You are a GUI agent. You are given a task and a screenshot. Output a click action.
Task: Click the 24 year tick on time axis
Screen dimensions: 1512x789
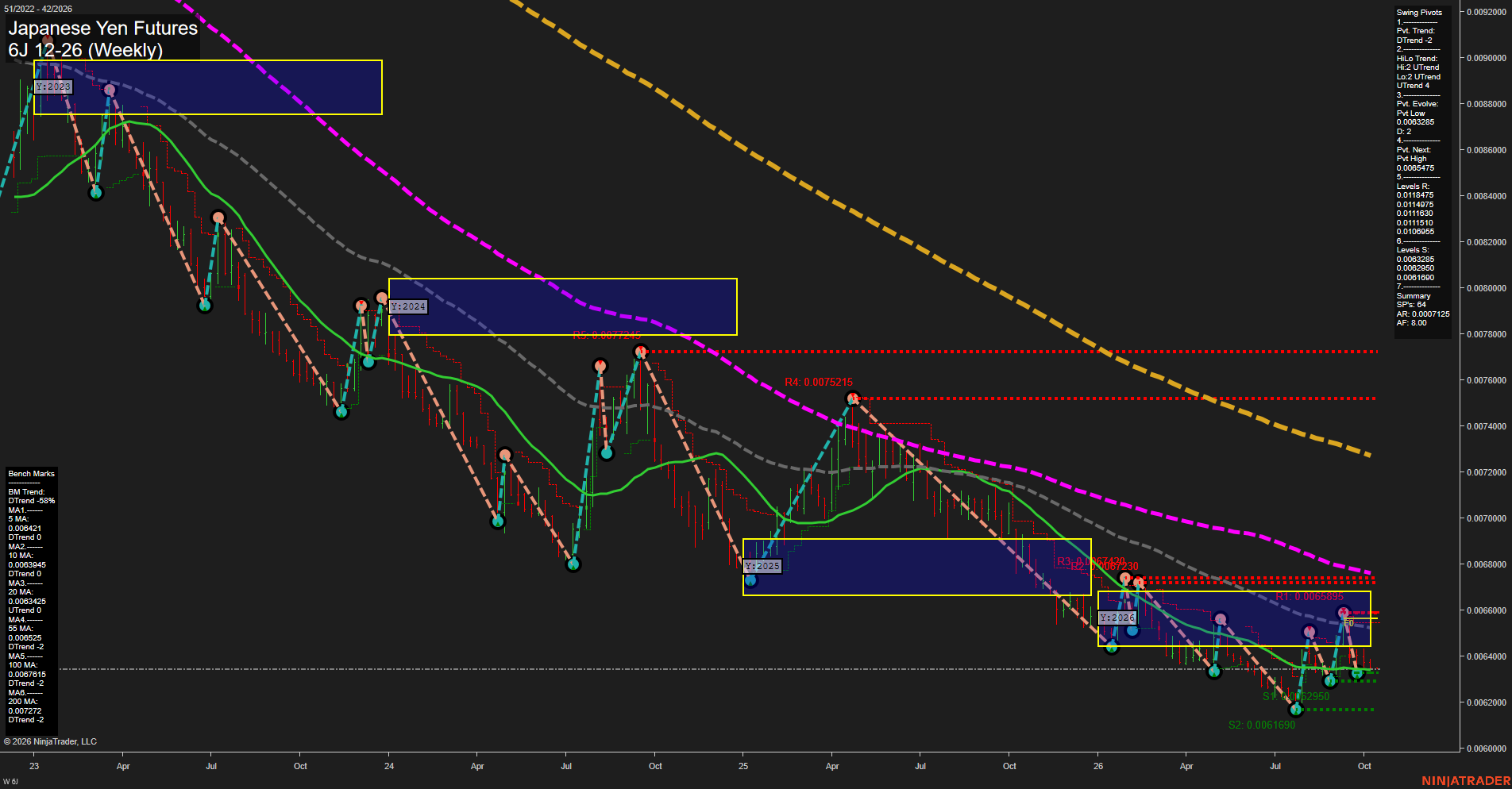(x=389, y=766)
